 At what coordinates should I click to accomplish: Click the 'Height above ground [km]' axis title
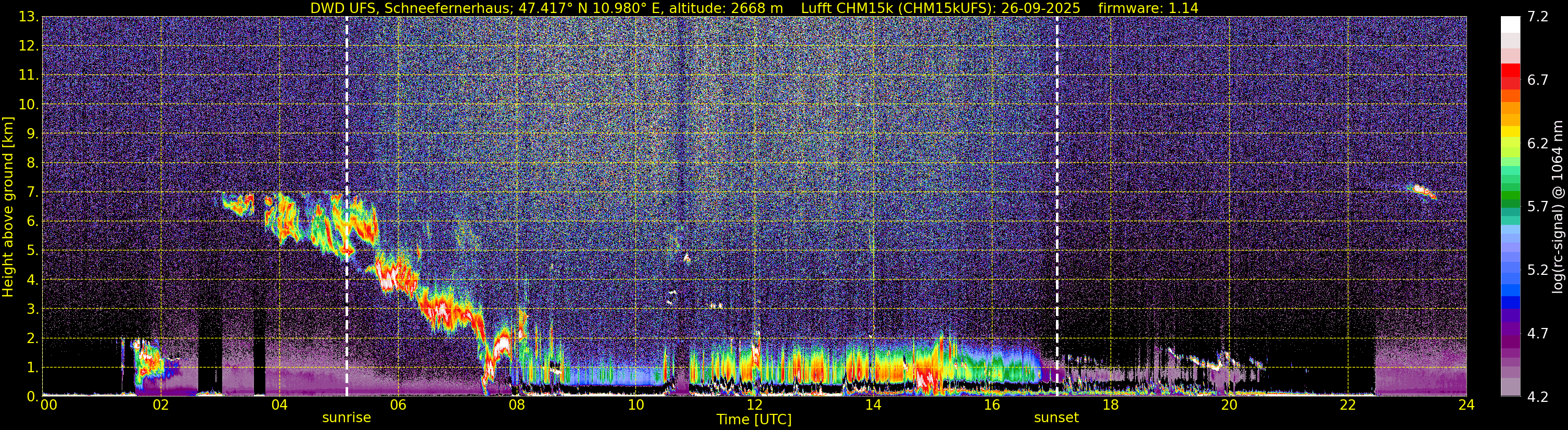[x=8, y=206]
